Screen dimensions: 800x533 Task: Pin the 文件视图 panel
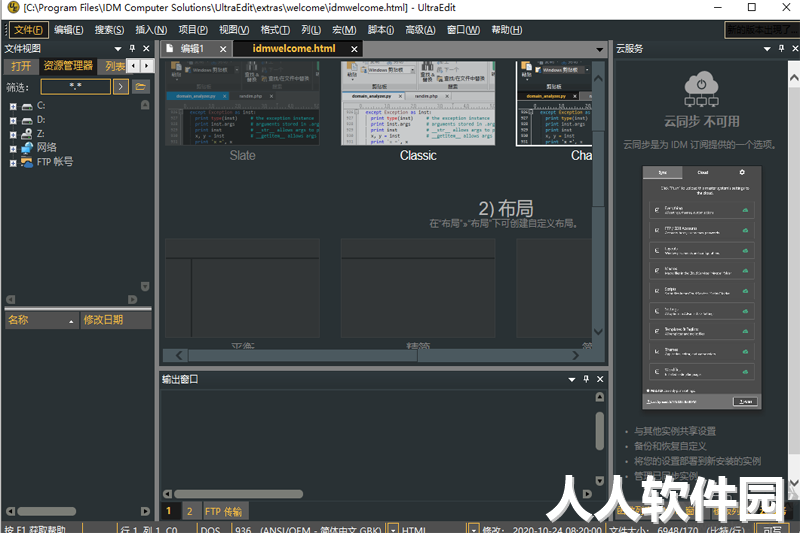[x=132, y=48]
